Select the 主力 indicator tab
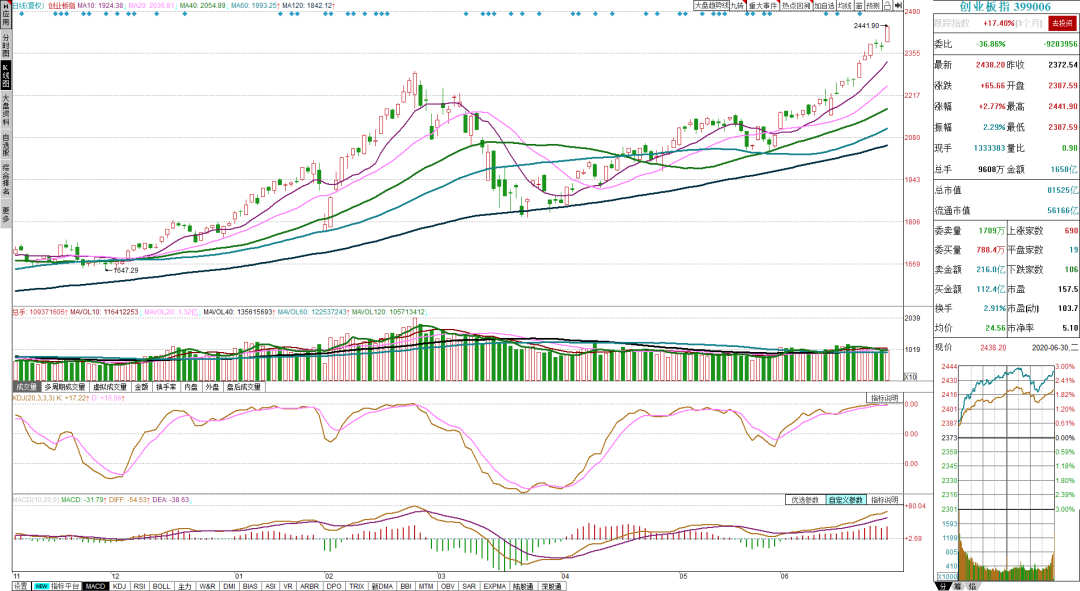Image resolution: width=1080 pixels, height=591 pixels. 185,586
